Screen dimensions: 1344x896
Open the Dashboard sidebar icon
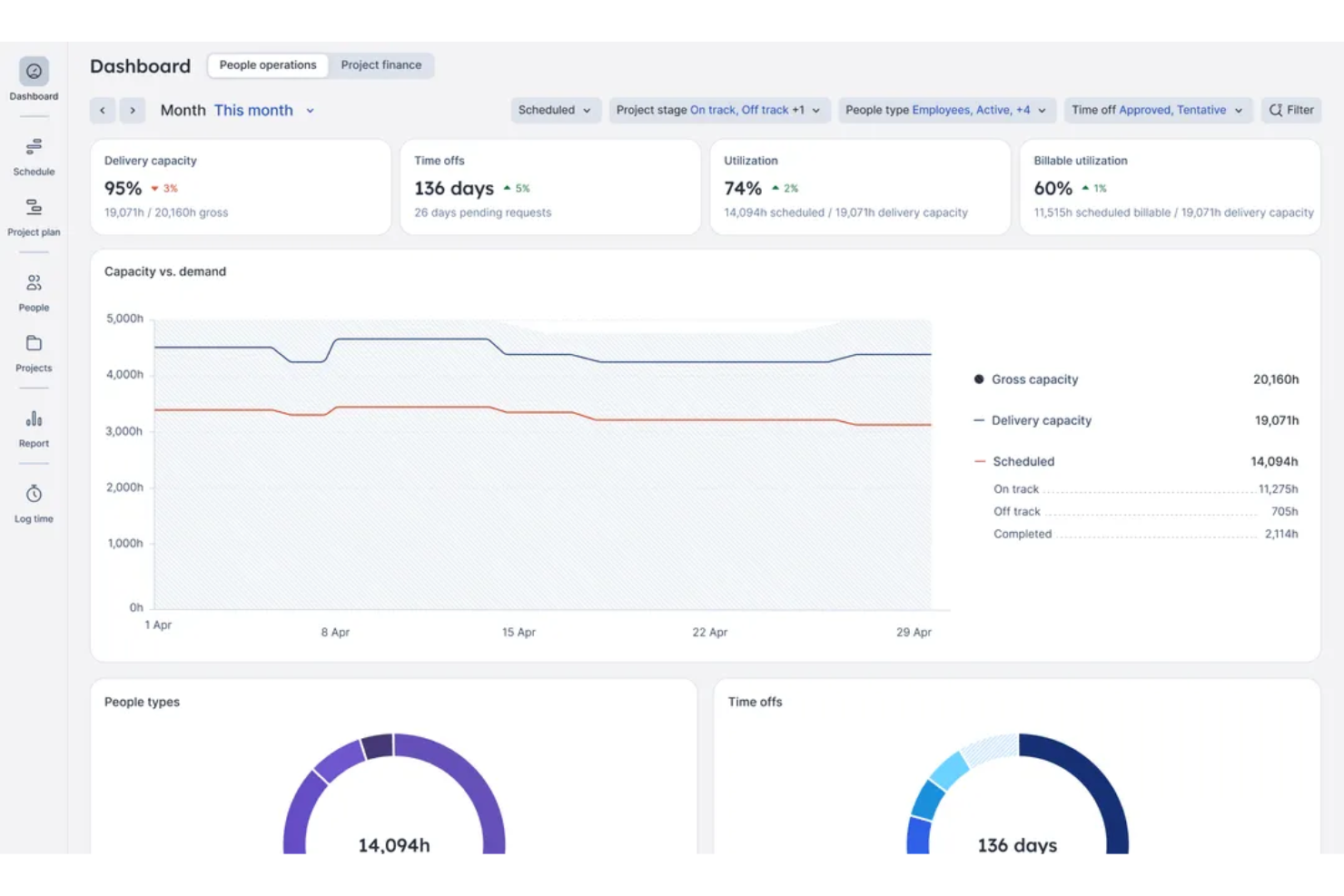[34, 72]
